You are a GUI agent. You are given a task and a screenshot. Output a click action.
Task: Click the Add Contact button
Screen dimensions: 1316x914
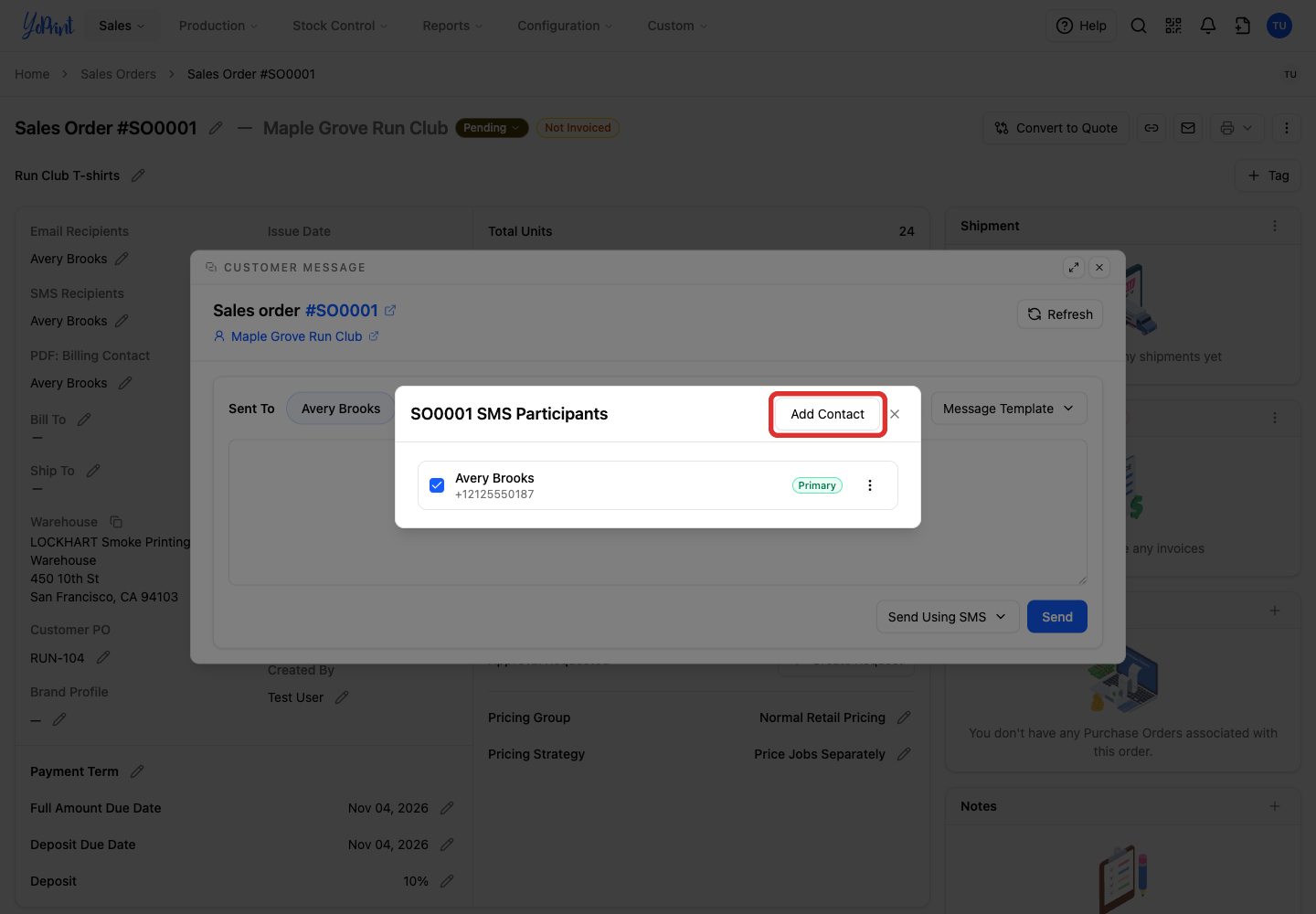point(827,414)
